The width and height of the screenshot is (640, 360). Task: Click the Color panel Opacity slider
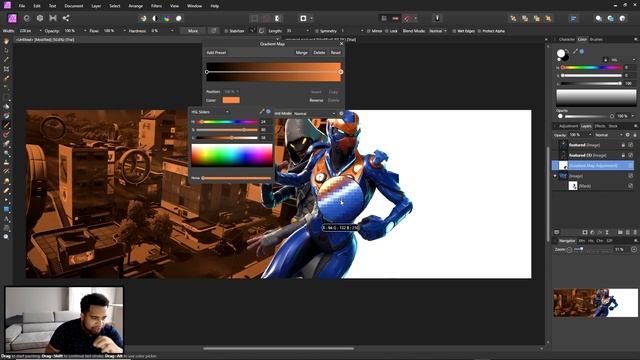pyautogui.click(x=587, y=116)
